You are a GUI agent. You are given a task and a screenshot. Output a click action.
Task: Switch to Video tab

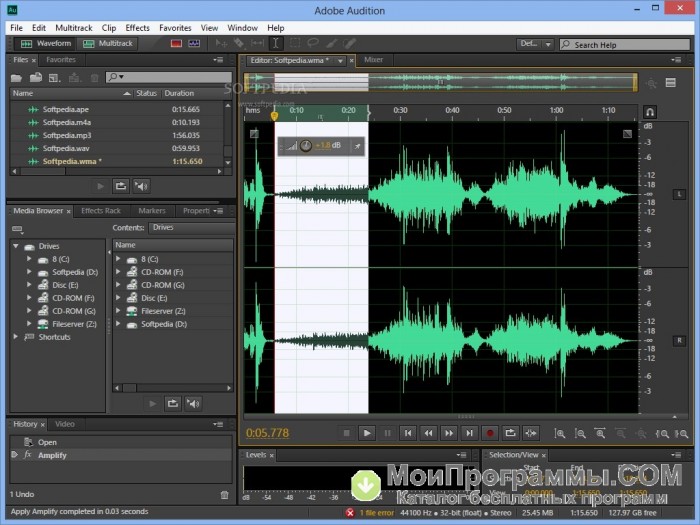tap(65, 424)
